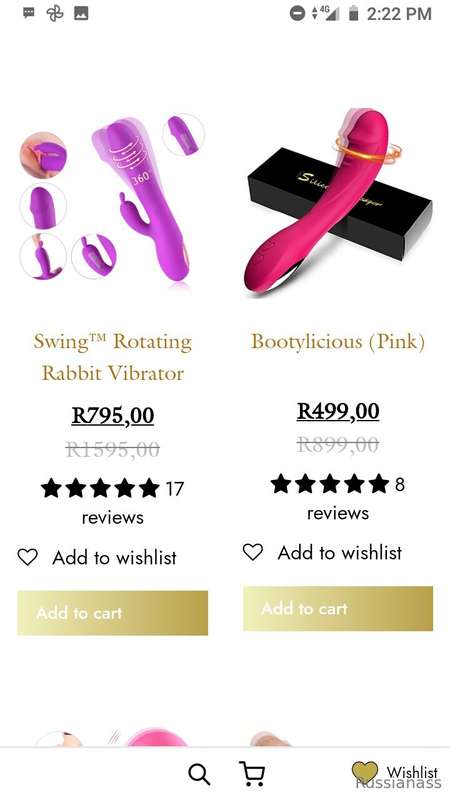View the pink Bootylicious product image

tap(338, 200)
